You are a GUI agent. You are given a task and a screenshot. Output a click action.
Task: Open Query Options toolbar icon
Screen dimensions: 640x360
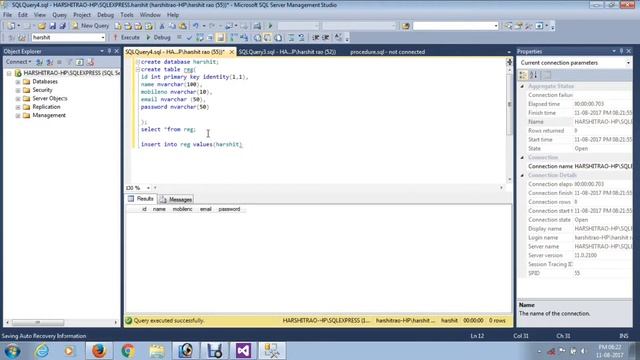pyautogui.click(x=210, y=38)
